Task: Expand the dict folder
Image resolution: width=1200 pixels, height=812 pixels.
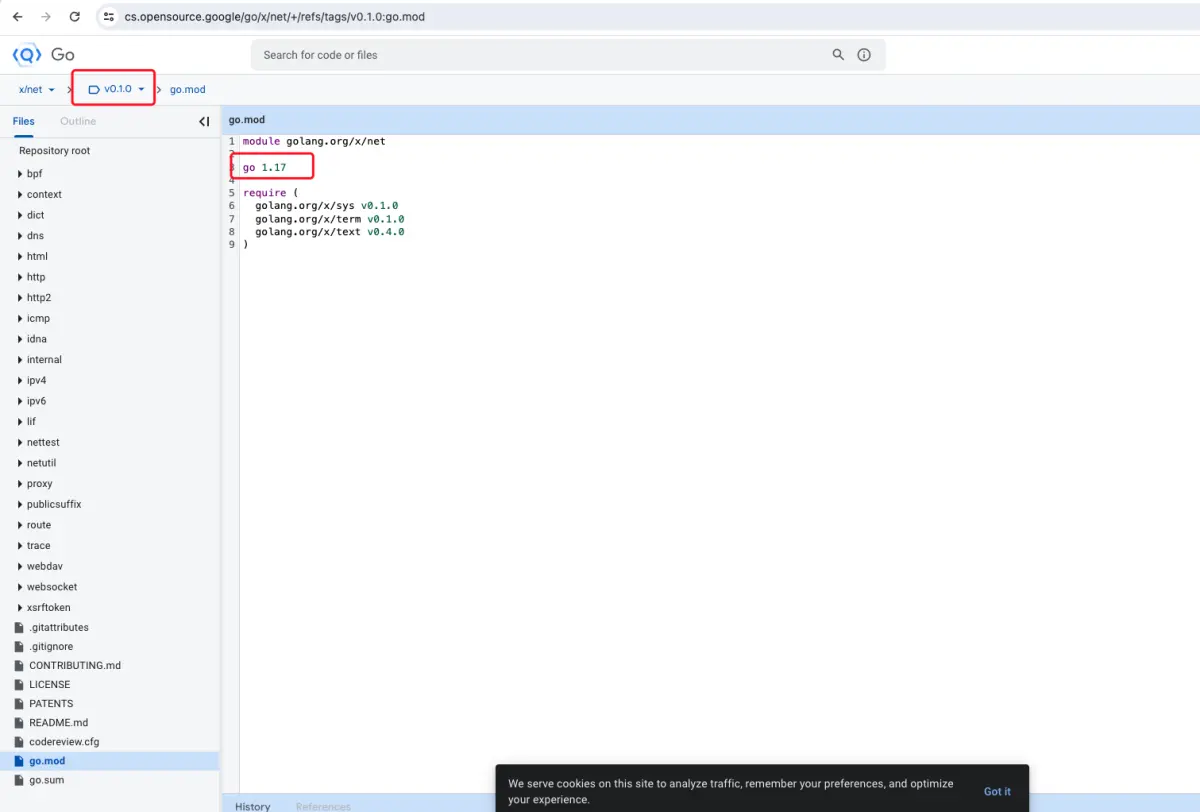Action: pyautogui.click(x=20, y=215)
